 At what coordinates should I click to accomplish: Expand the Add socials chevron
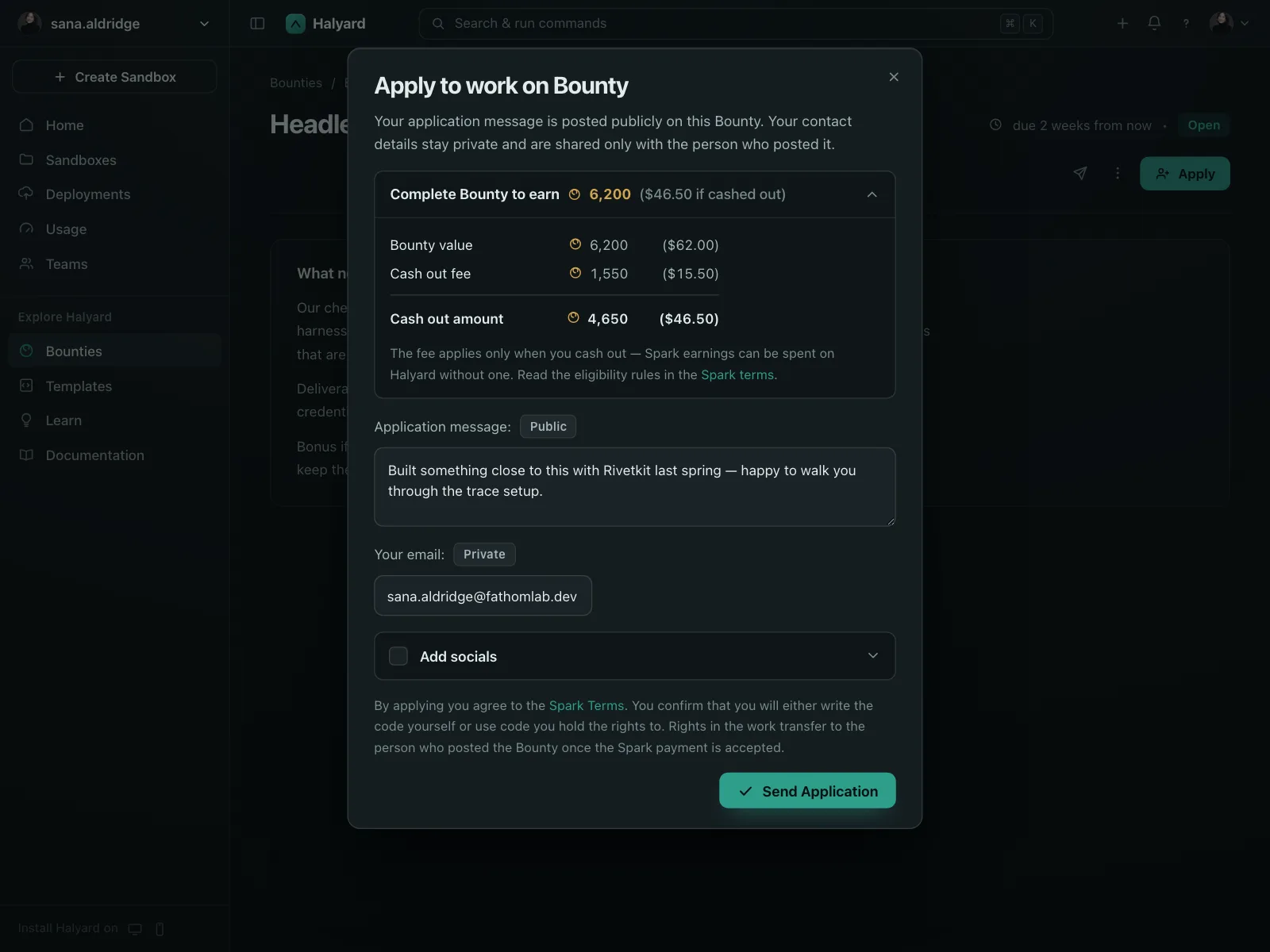[x=872, y=655]
